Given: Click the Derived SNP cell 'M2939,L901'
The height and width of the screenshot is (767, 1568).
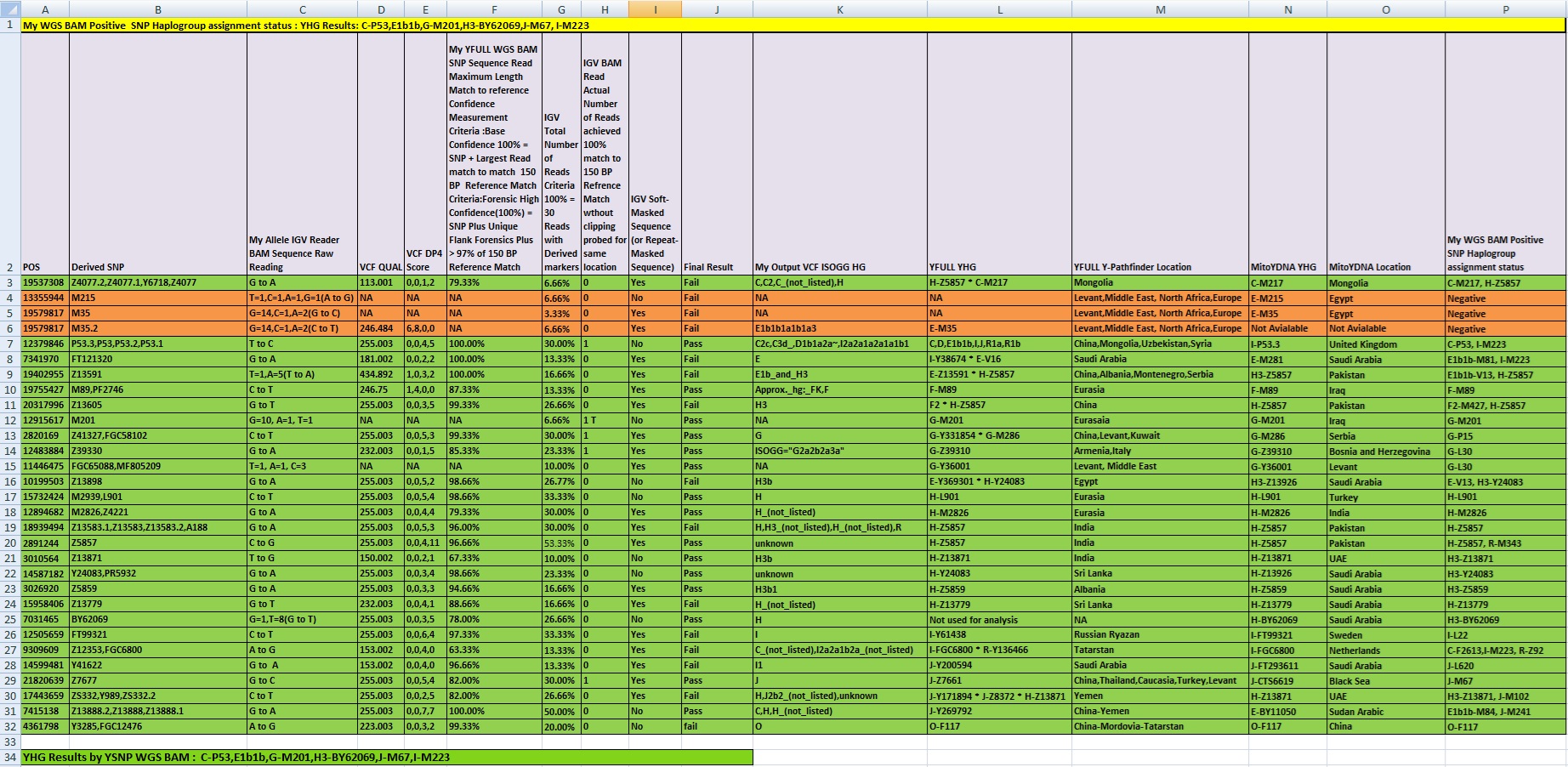Looking at the screenshot, I should (x=158, y=497).
